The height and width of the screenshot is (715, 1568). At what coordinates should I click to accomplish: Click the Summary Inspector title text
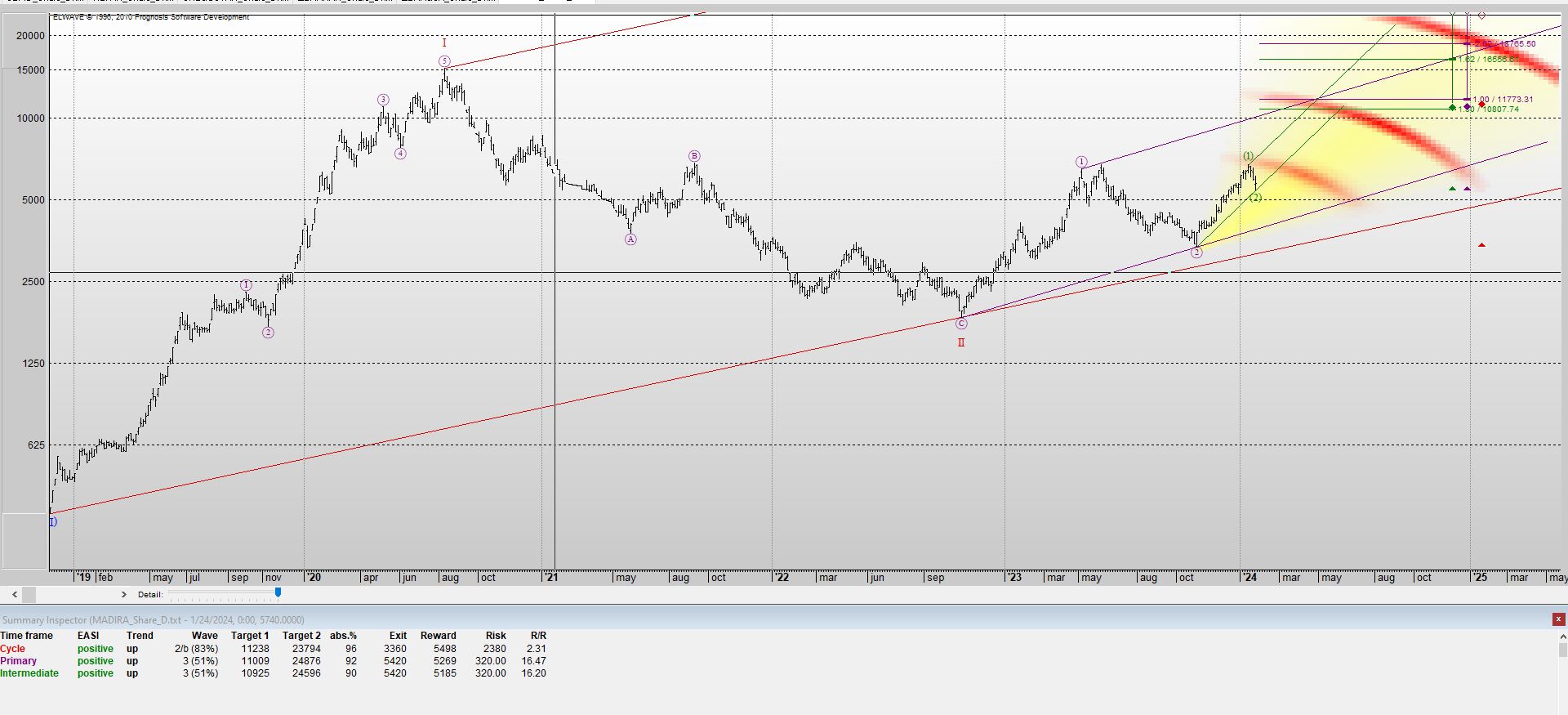coord(153,620)
